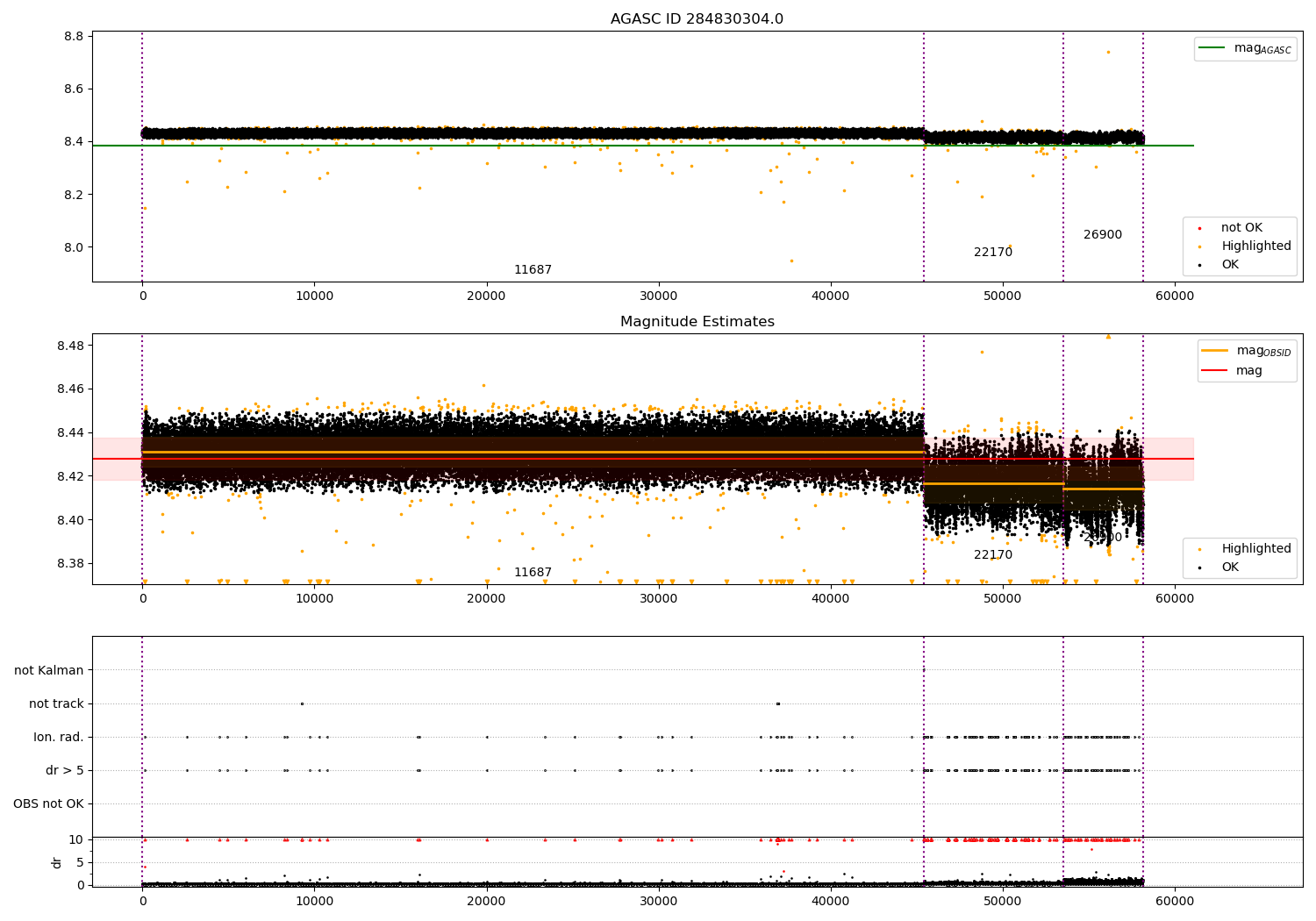Click the 8.6 y-axis tick label
This screenshot has width=1316, height=921.
(x=74, y=89)
